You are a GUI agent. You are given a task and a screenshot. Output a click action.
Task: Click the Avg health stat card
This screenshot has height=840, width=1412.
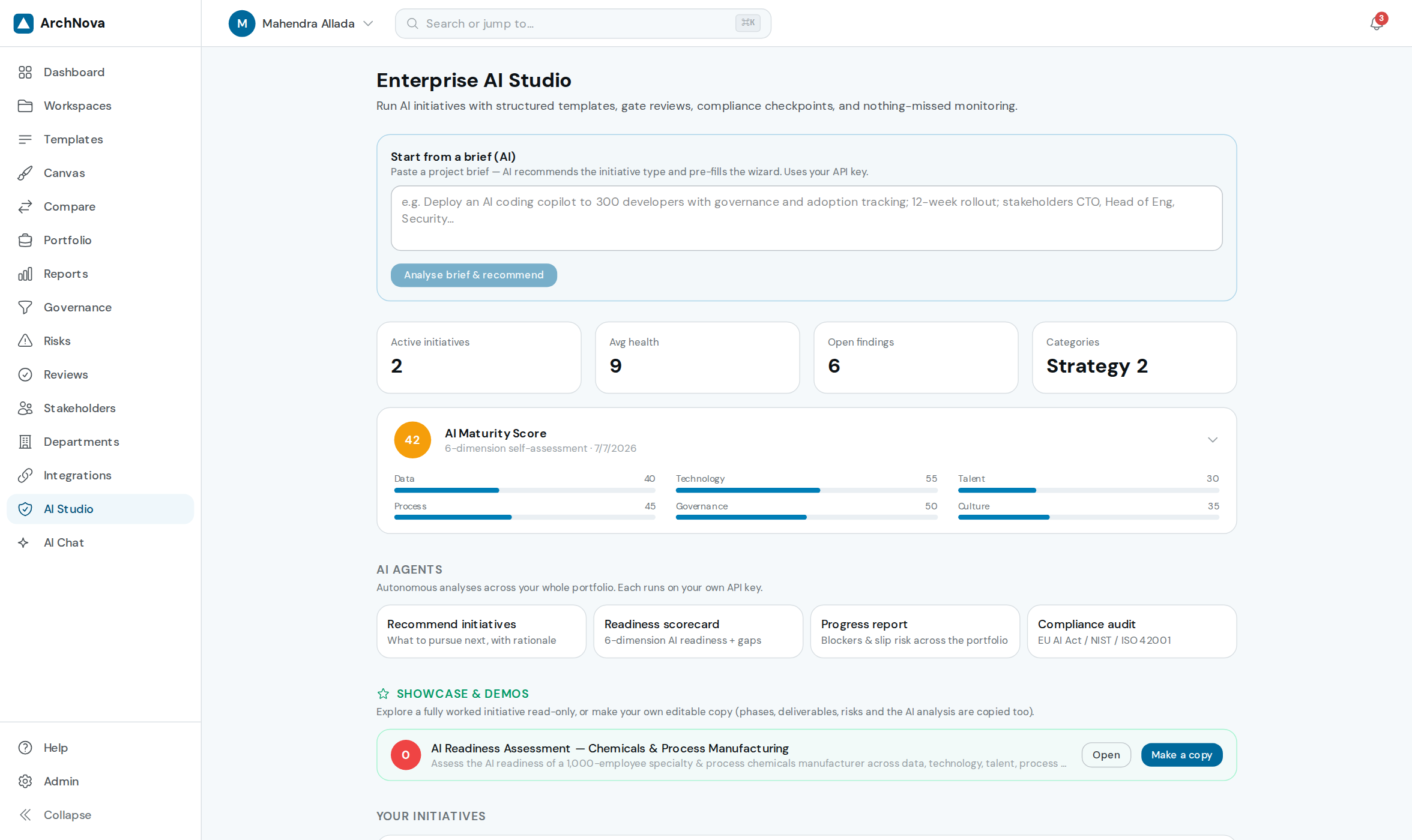coord(698,358)
